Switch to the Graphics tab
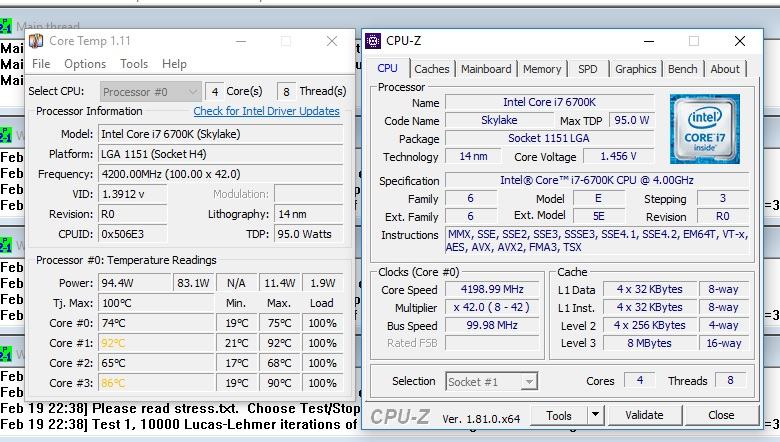The image size is (780, 442). click(635, 69)
